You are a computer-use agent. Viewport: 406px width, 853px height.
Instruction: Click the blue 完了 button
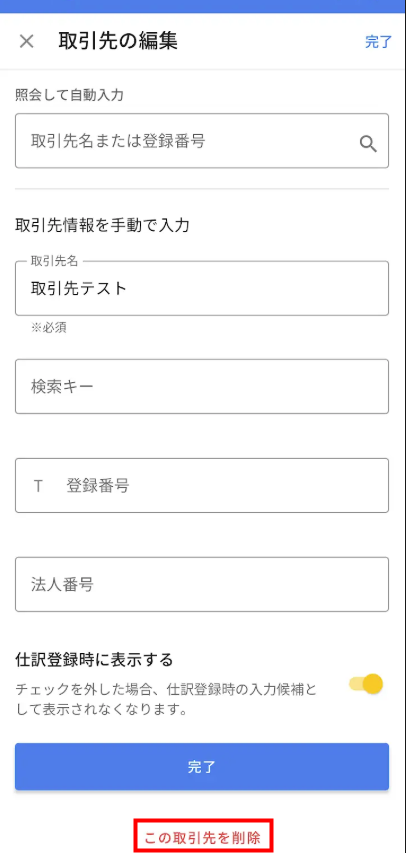pyautogui.click(x=202, y=767)
